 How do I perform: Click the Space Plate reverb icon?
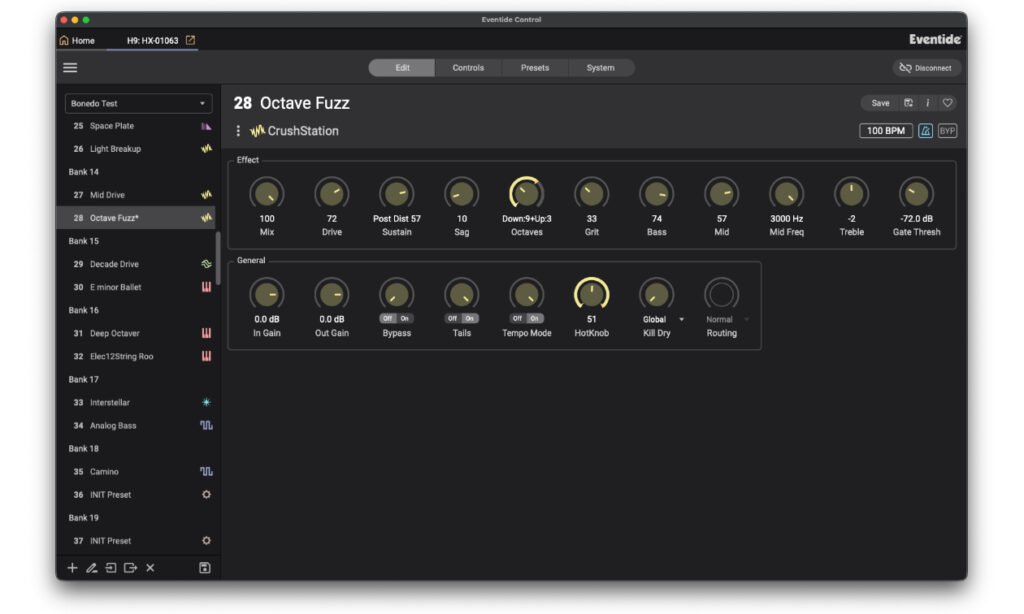[x=206, y=126]
